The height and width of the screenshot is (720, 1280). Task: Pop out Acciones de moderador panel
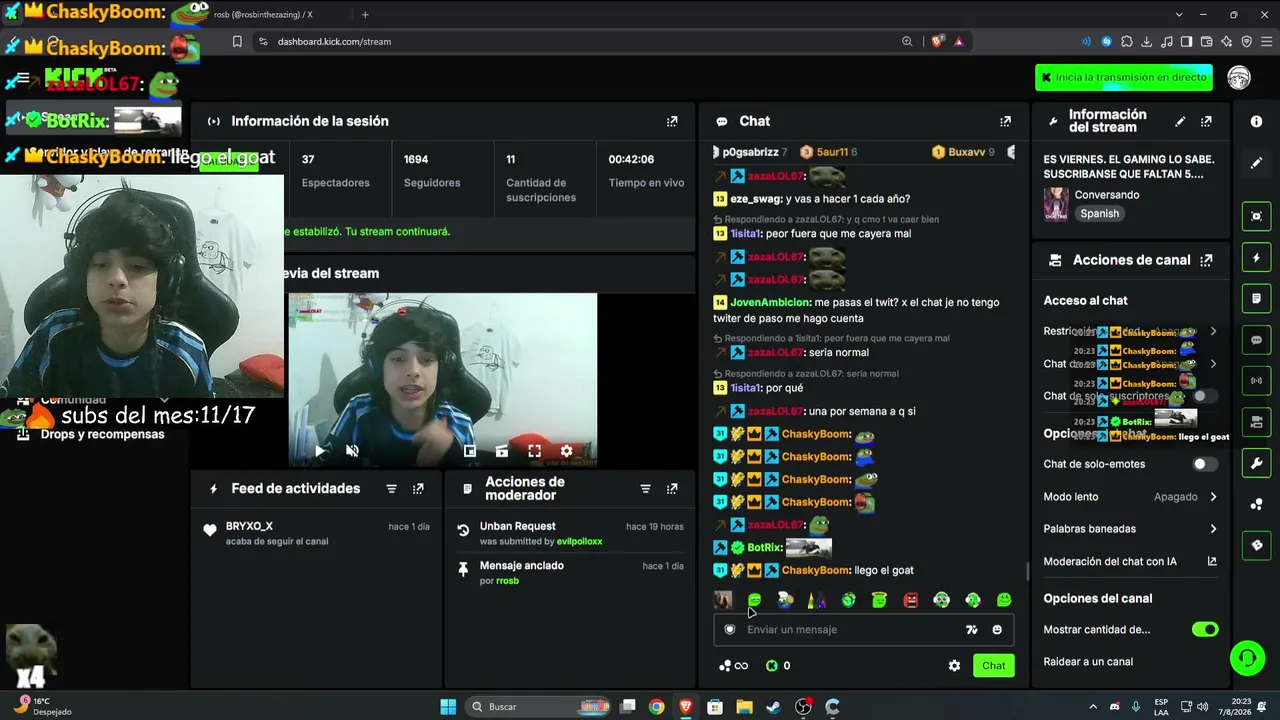pyautogui.click(x=672, y=489)
